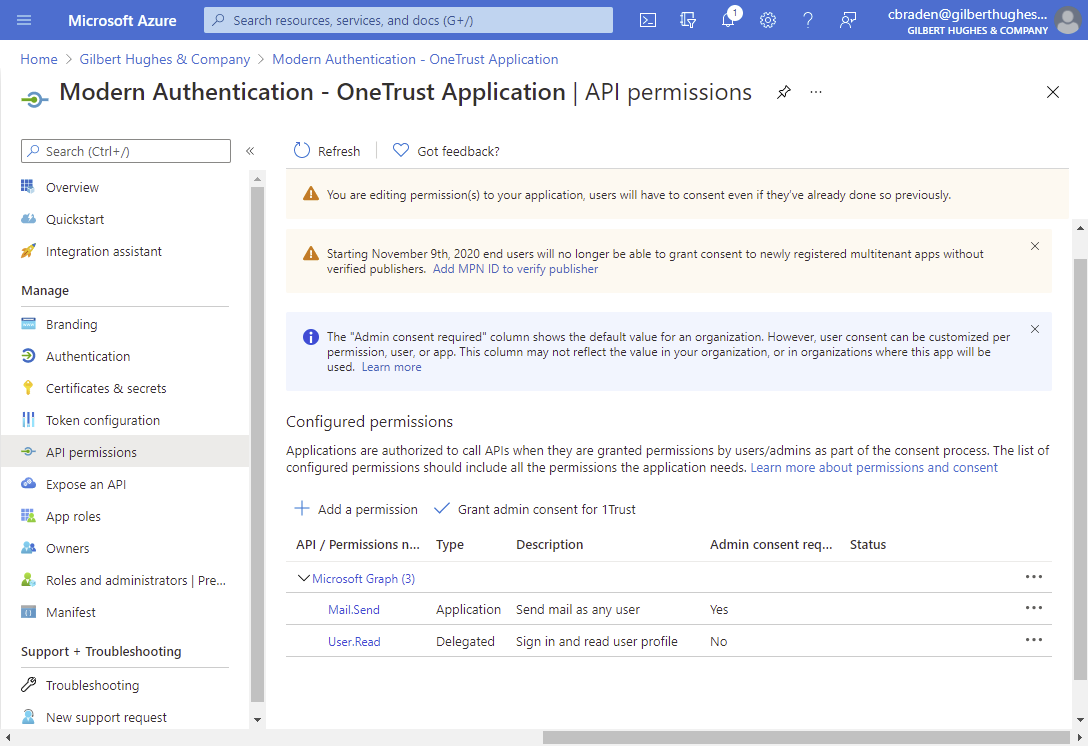Collapse the left navigation menu
The height and width of the screenshot is (746, 1088).
(x=250, y=151)
